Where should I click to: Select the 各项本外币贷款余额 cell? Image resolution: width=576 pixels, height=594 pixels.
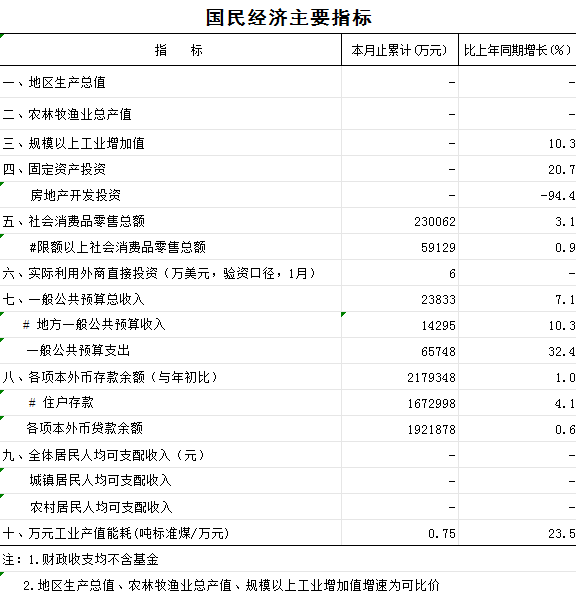click(171, 429)
